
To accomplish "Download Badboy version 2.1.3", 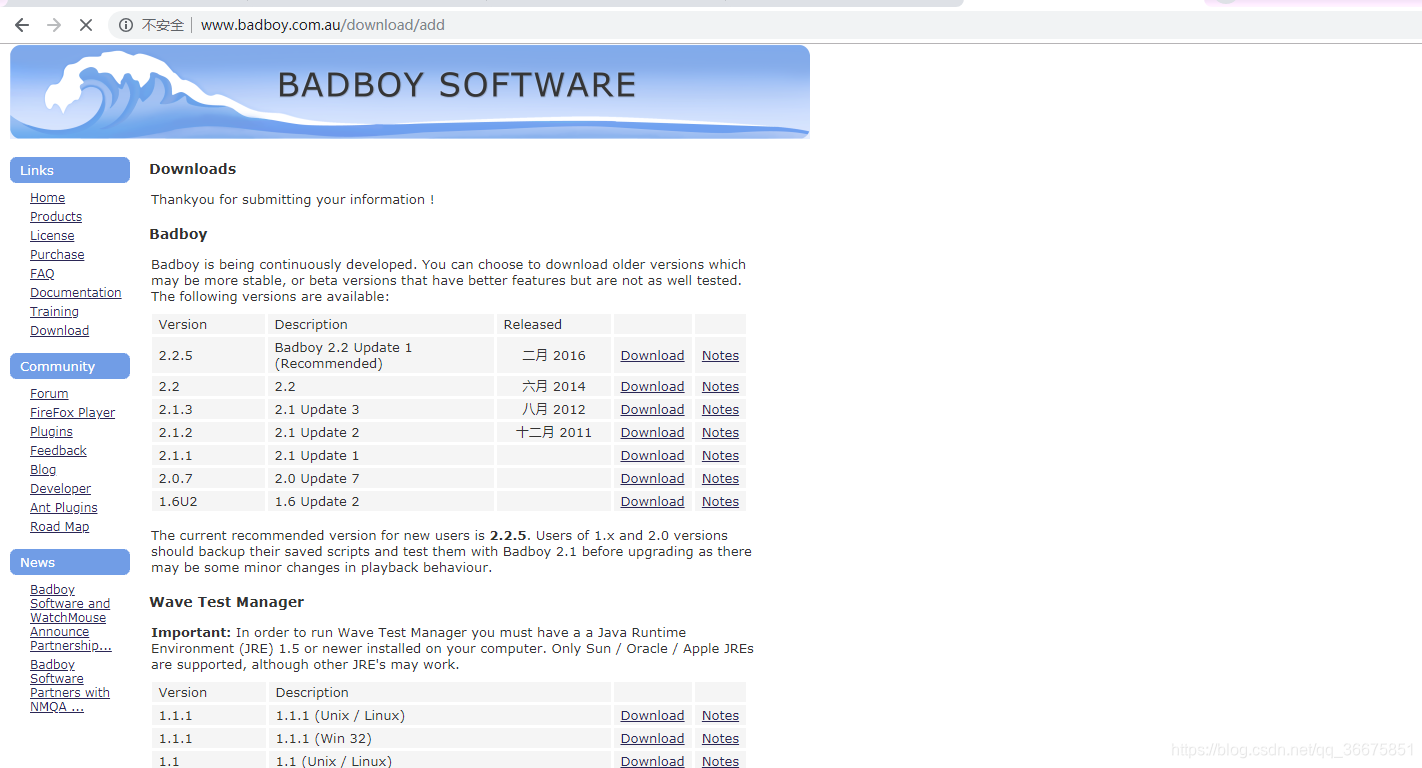I will click(652, 410).
